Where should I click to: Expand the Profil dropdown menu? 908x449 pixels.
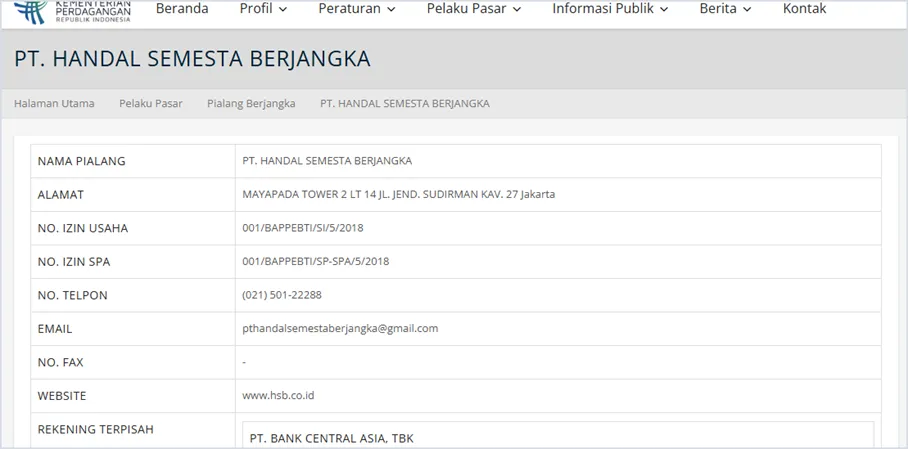pos(263,9)
